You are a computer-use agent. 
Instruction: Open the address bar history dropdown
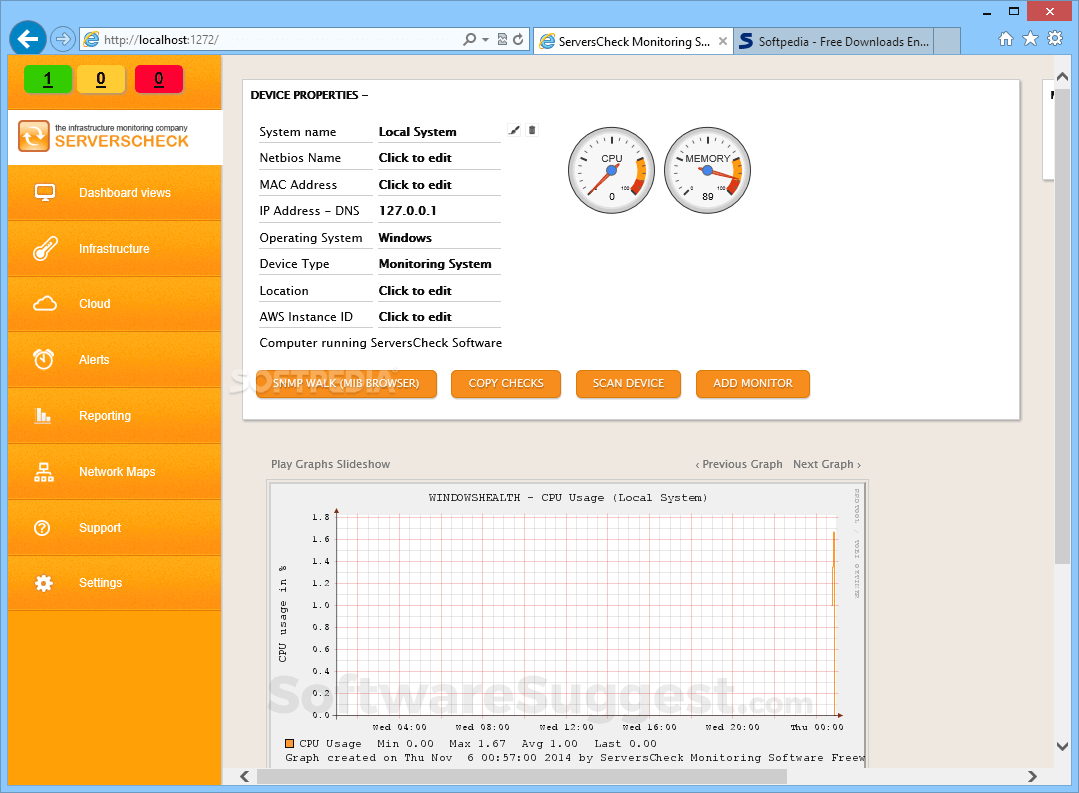tap(486, 39)
